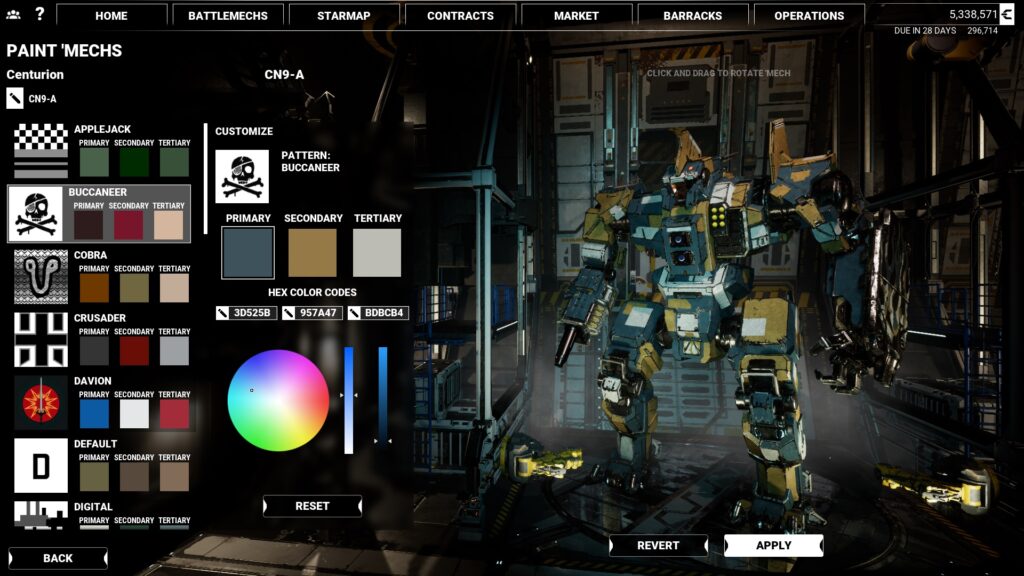Select the Digital pattern thumbnail
Viewport: 1024px width, 576px height.
click(x=40, y=515)
